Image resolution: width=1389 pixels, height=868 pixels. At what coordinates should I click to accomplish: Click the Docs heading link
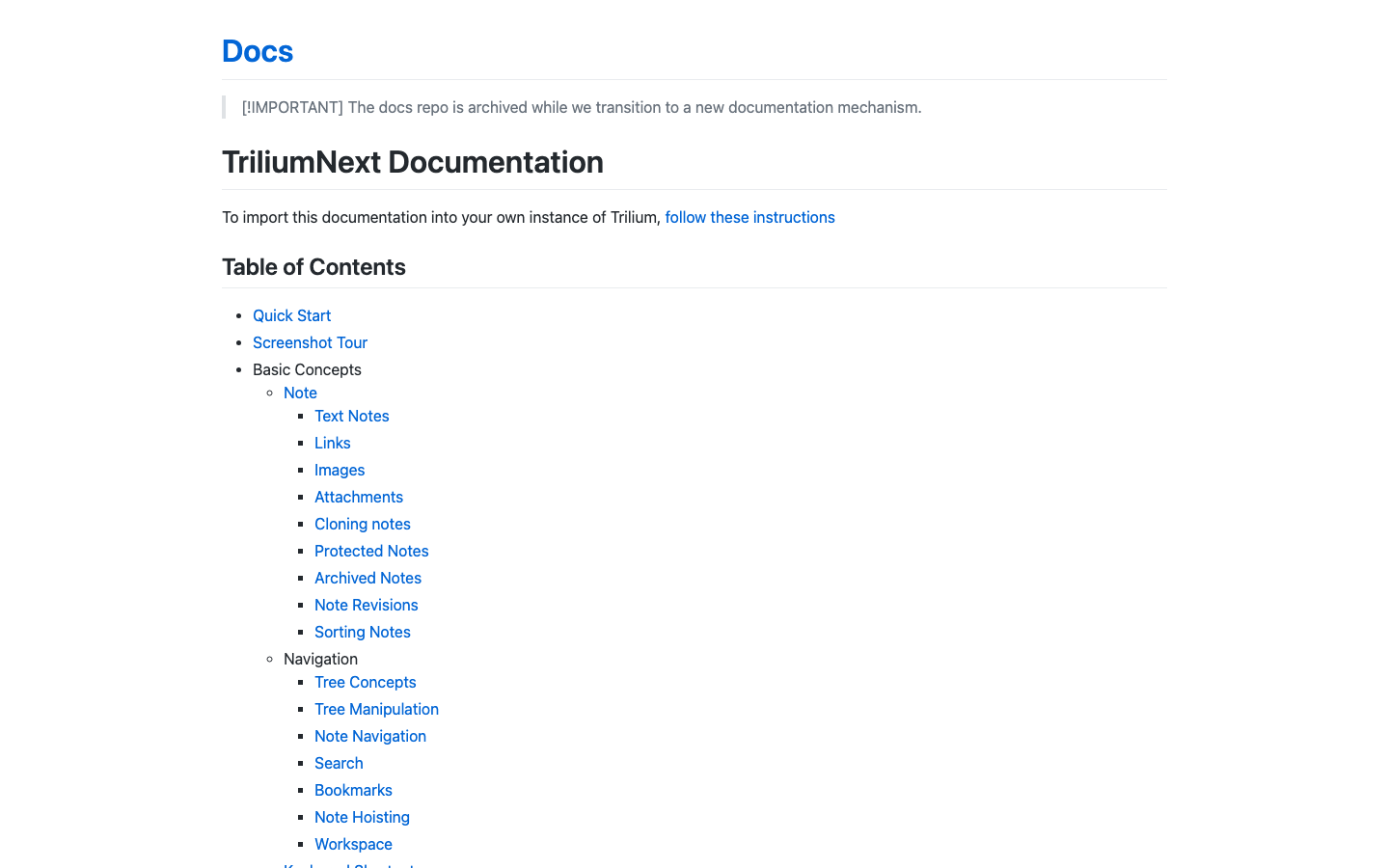point(258,51)
